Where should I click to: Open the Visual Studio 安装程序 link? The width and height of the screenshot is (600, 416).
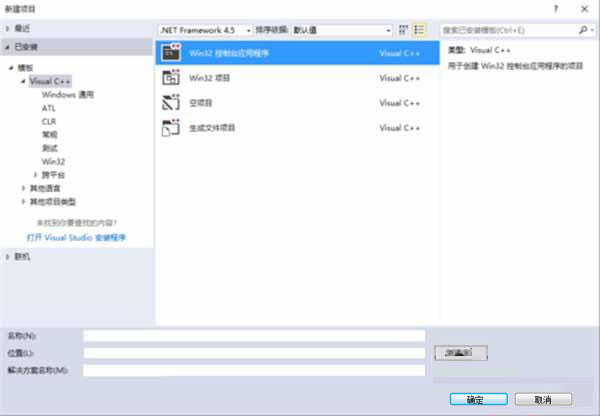tap(76, 238)
